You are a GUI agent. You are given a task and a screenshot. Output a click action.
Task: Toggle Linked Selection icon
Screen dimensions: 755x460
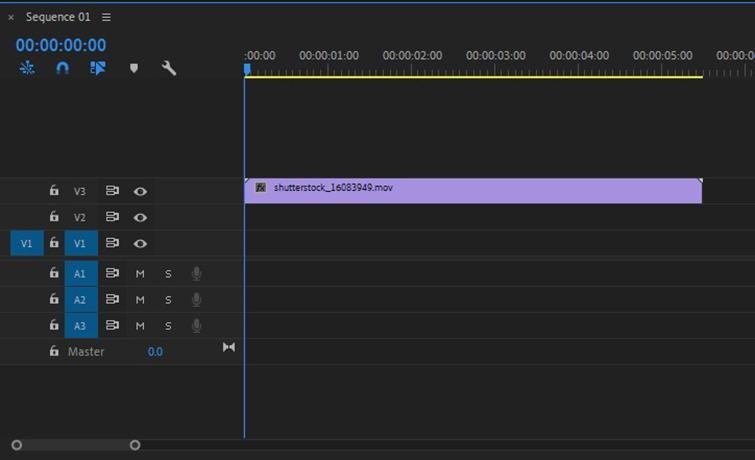(98, 68)
